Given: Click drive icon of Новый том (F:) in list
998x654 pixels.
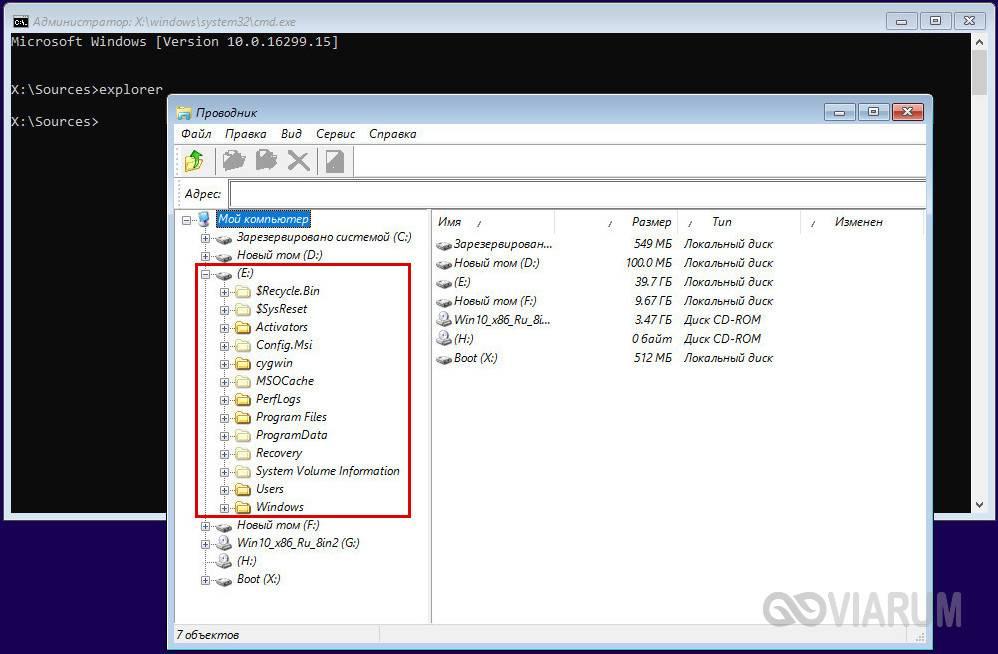Looking at the screenshot, I should [444, 302].
